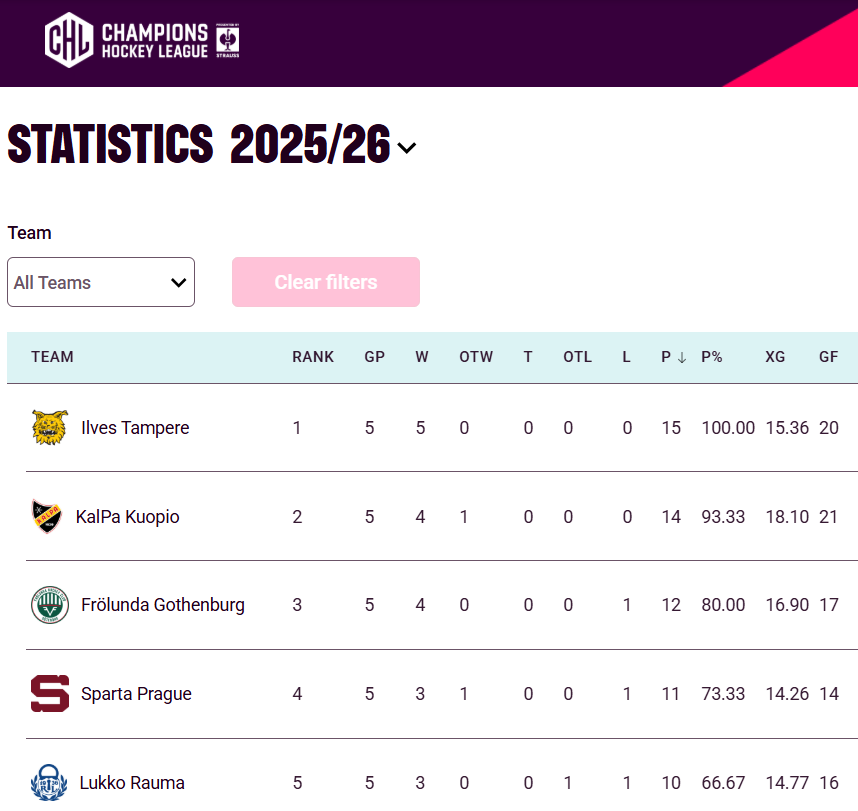Open the season selector chevron beside 2025/26
The image size is (858, 811).
pyautogui.click(x=406, y=148)
